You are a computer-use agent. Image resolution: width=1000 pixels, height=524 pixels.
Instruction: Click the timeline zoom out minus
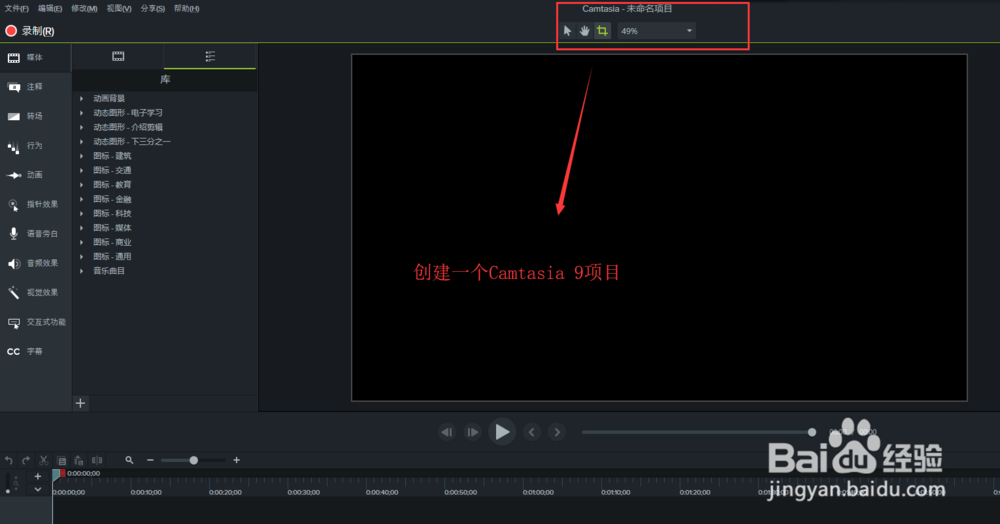click(151, 460)
